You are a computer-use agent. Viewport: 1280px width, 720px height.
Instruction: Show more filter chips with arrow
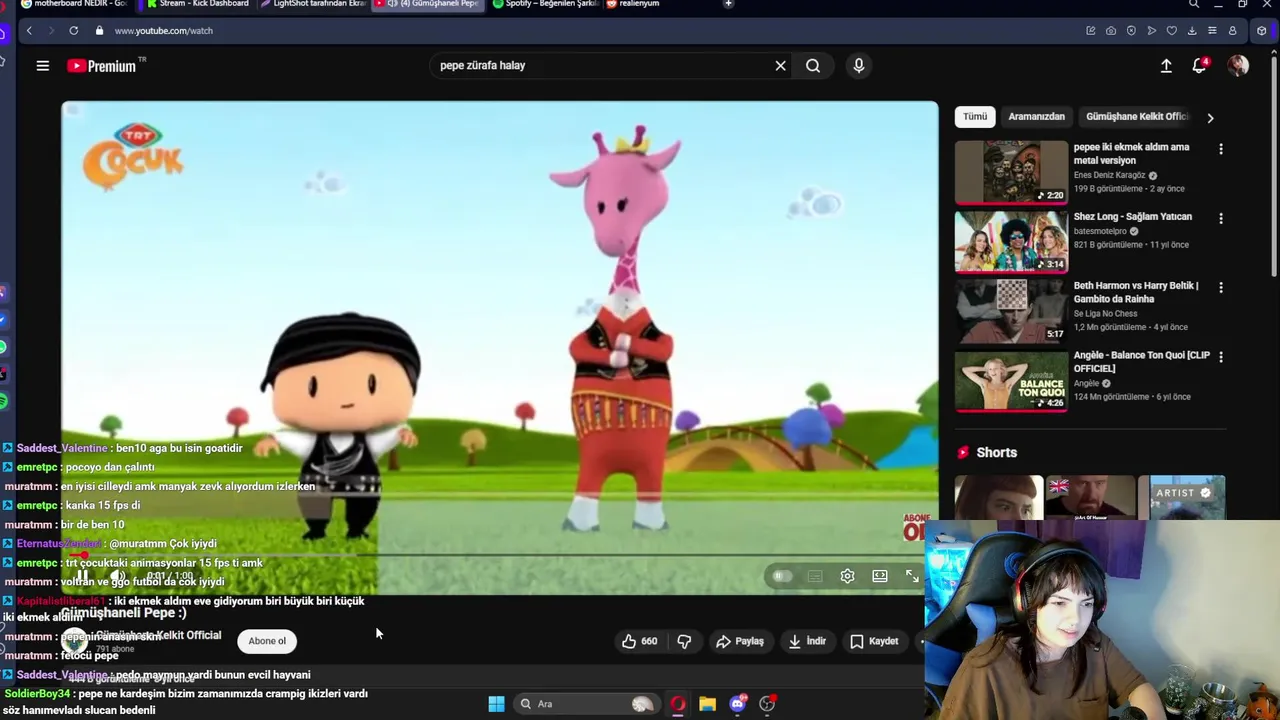coord(1210,118)
